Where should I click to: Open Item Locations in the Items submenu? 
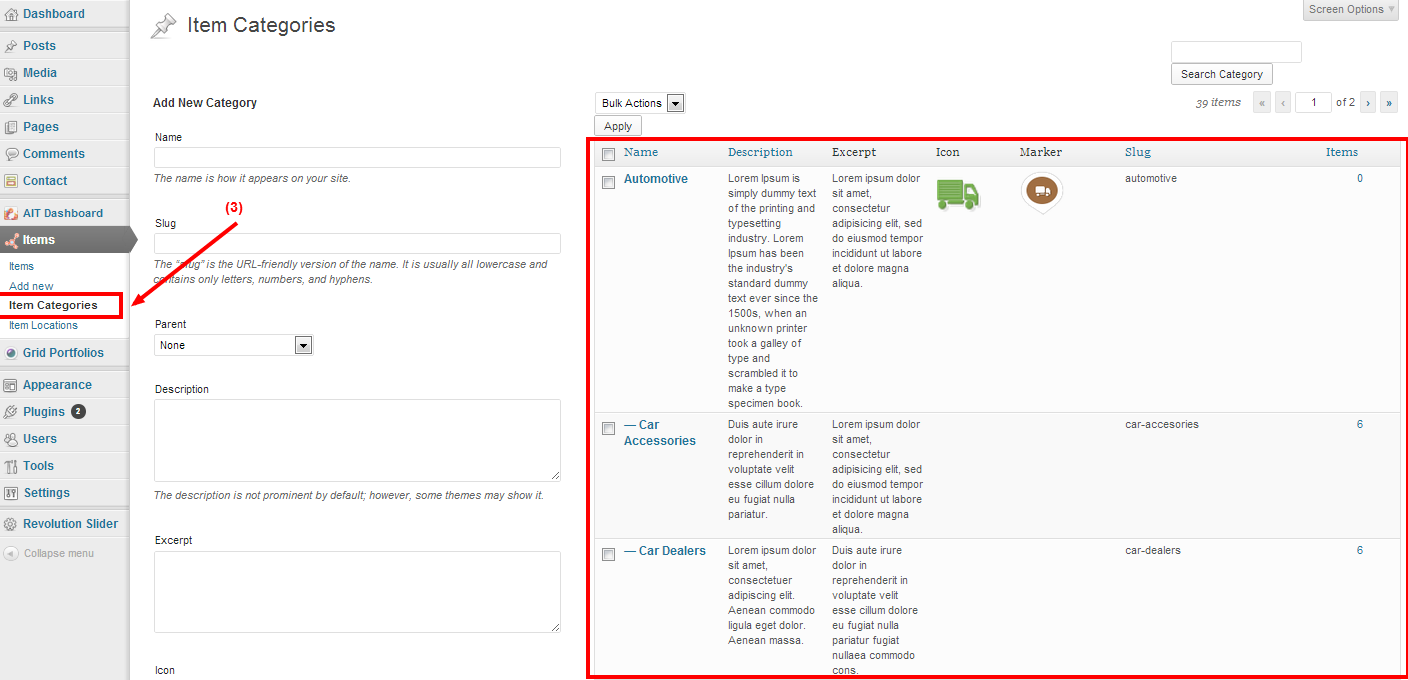click(x=43, y=325)
